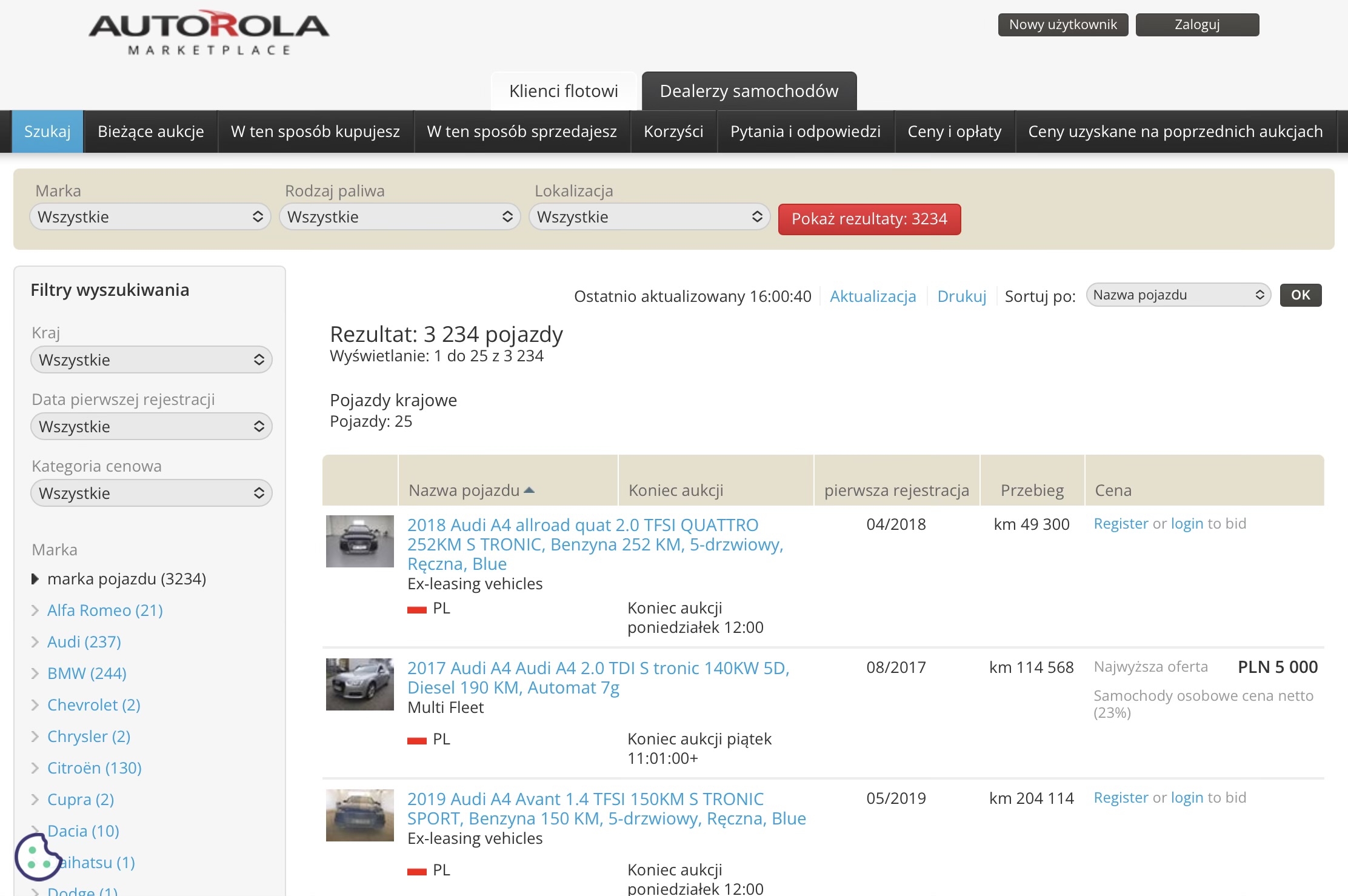
Task: Open the cookie settings icon
Action: tap(36, 857)
